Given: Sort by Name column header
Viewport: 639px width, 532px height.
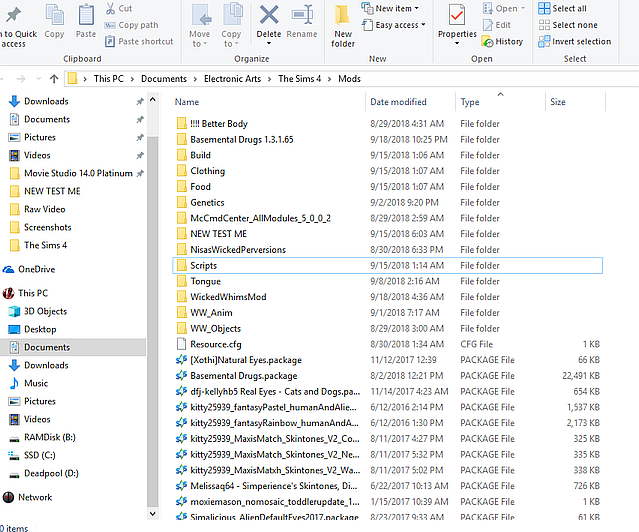Looking at the screenshot, I should point(187,102).
